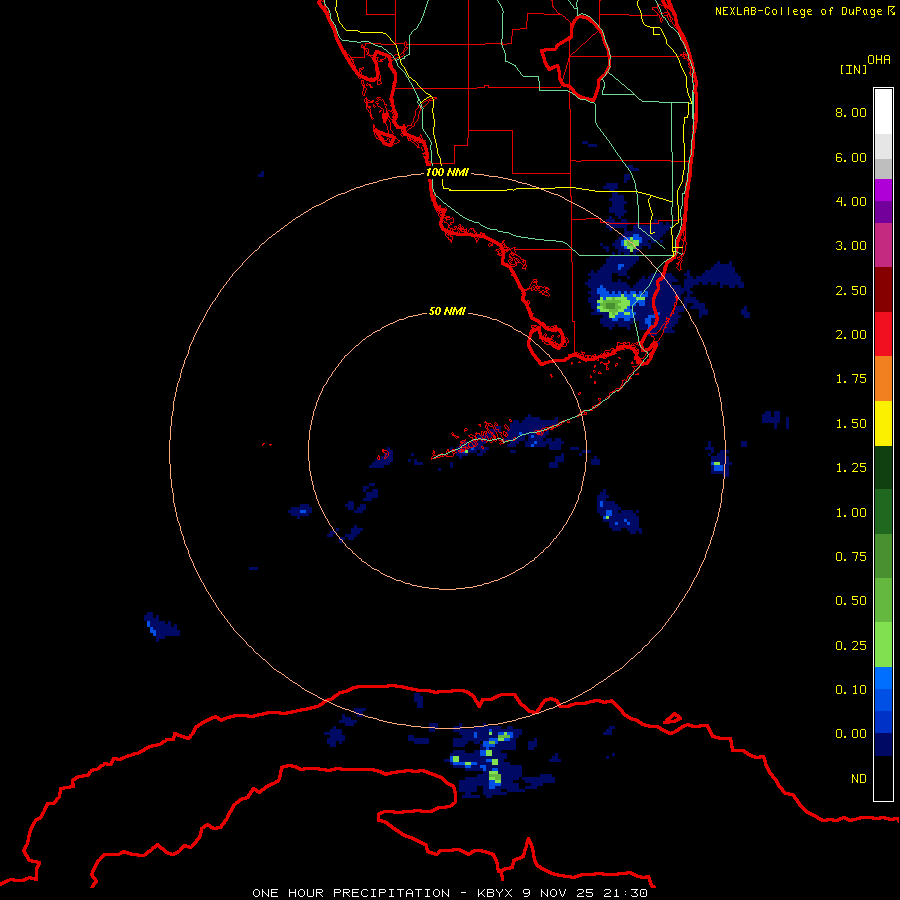Click the 0.00 legend value

pyautogui.click(x=851, y=734)
